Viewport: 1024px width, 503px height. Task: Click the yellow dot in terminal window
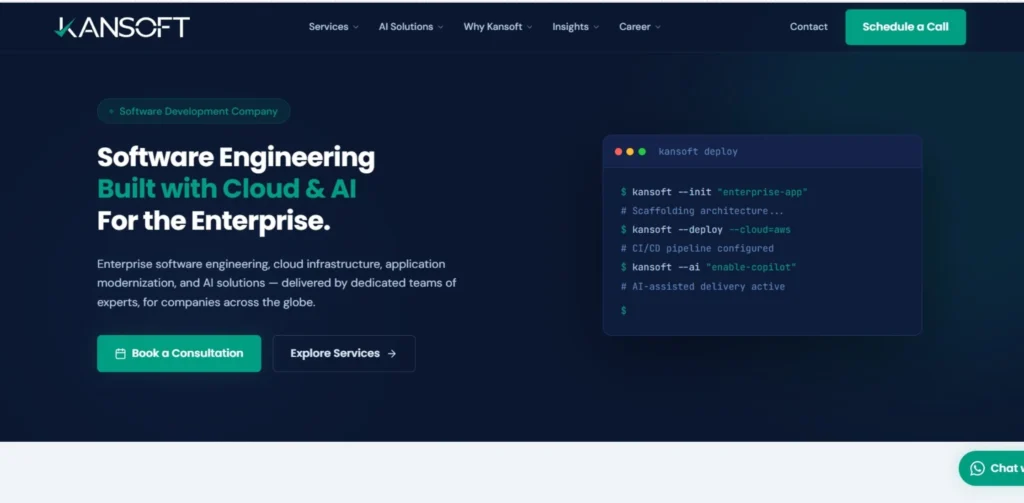point(630,152)
